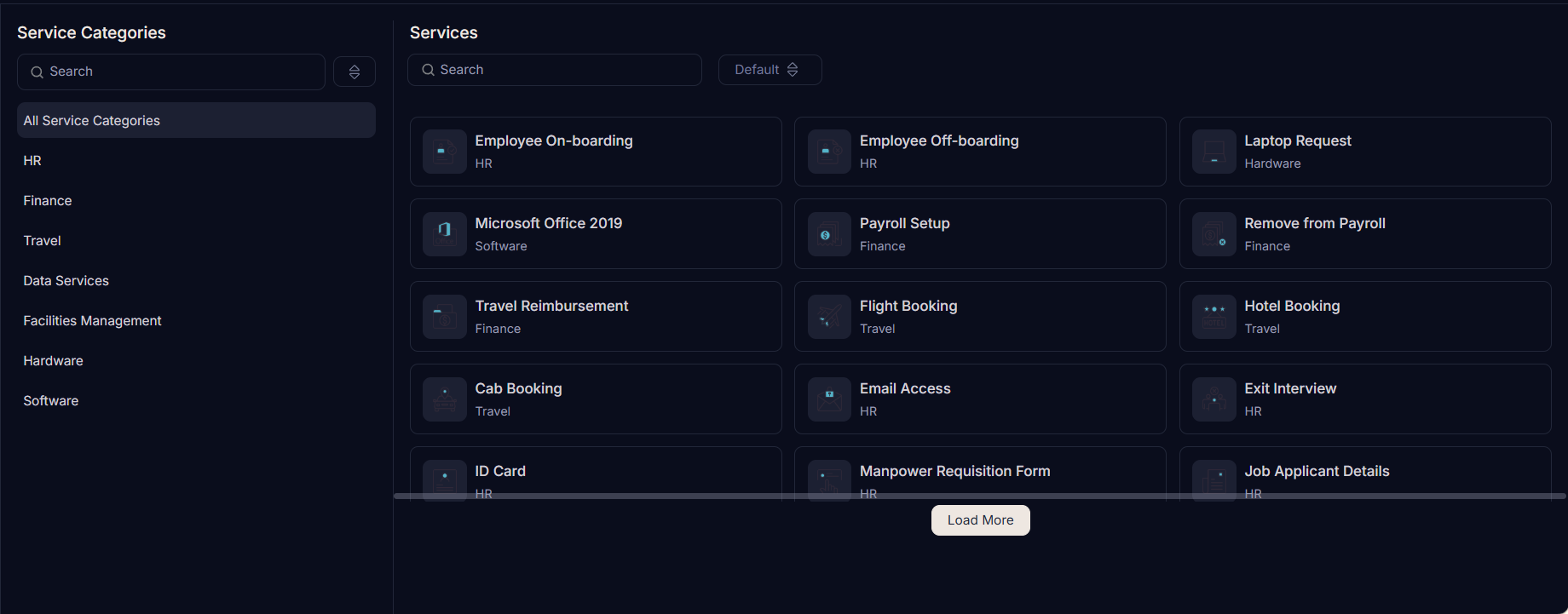
Task: Click the ID Card service icon
Action: coord(445,480)
